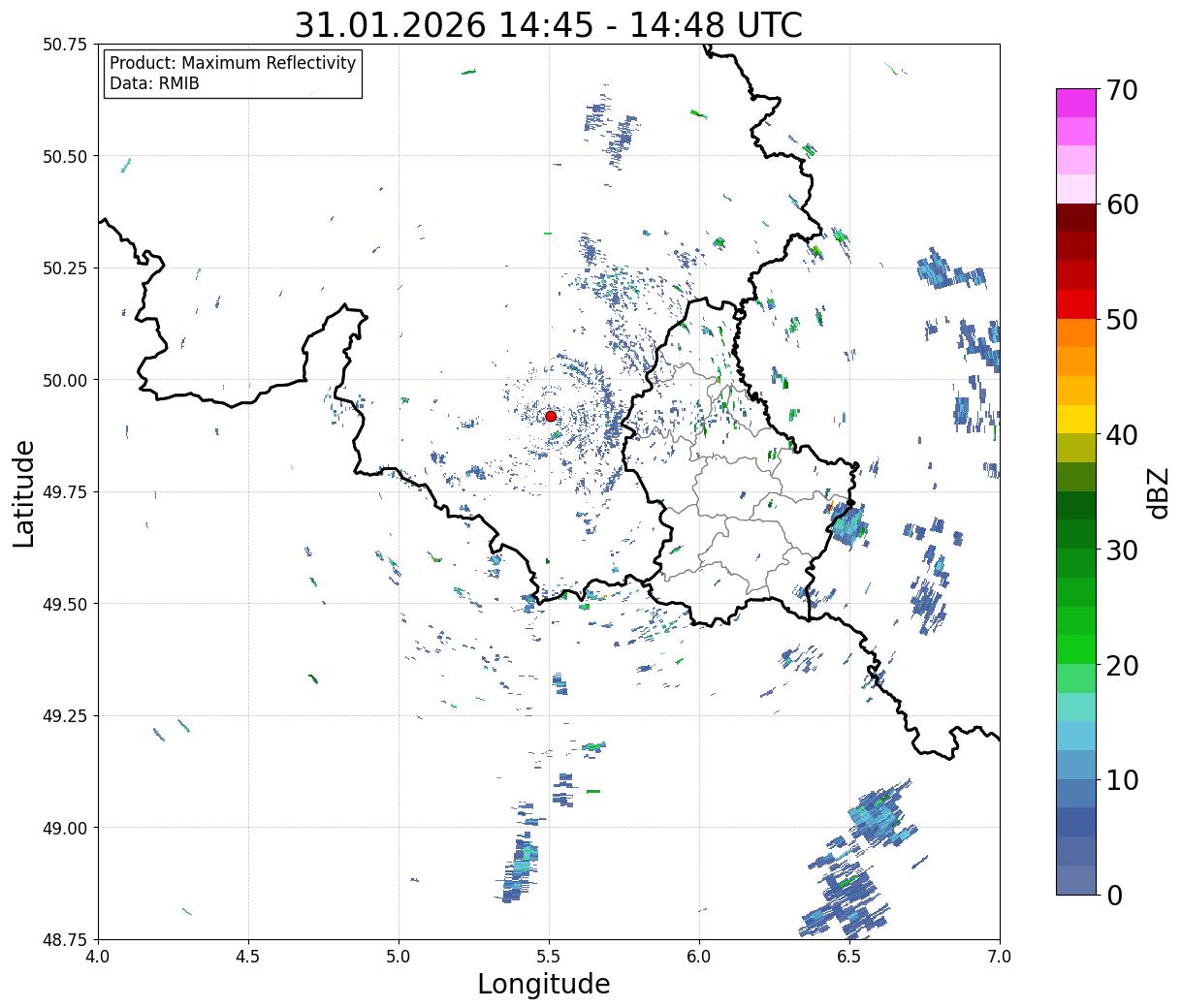
Task: Click the bright red colorbar segment above 50
Action: click(1076, 304)
